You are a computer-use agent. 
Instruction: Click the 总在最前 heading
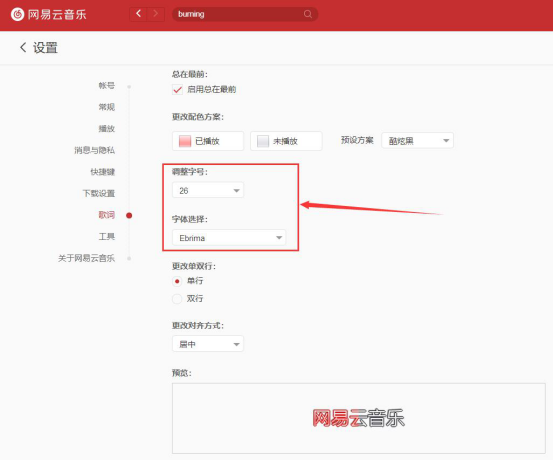tap(190, 74)
